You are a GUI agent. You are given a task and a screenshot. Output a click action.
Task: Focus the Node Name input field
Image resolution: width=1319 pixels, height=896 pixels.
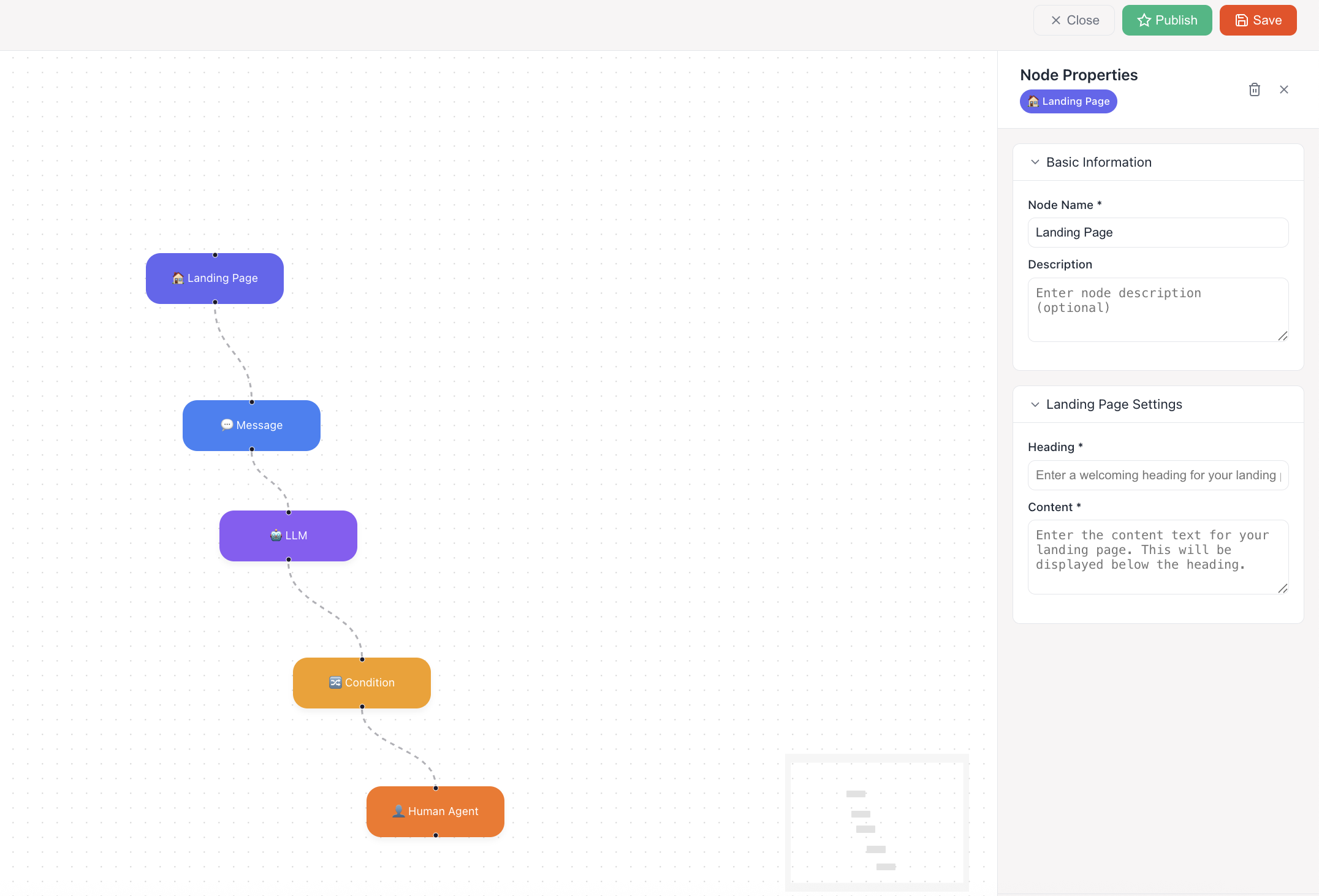[1157, 232]
